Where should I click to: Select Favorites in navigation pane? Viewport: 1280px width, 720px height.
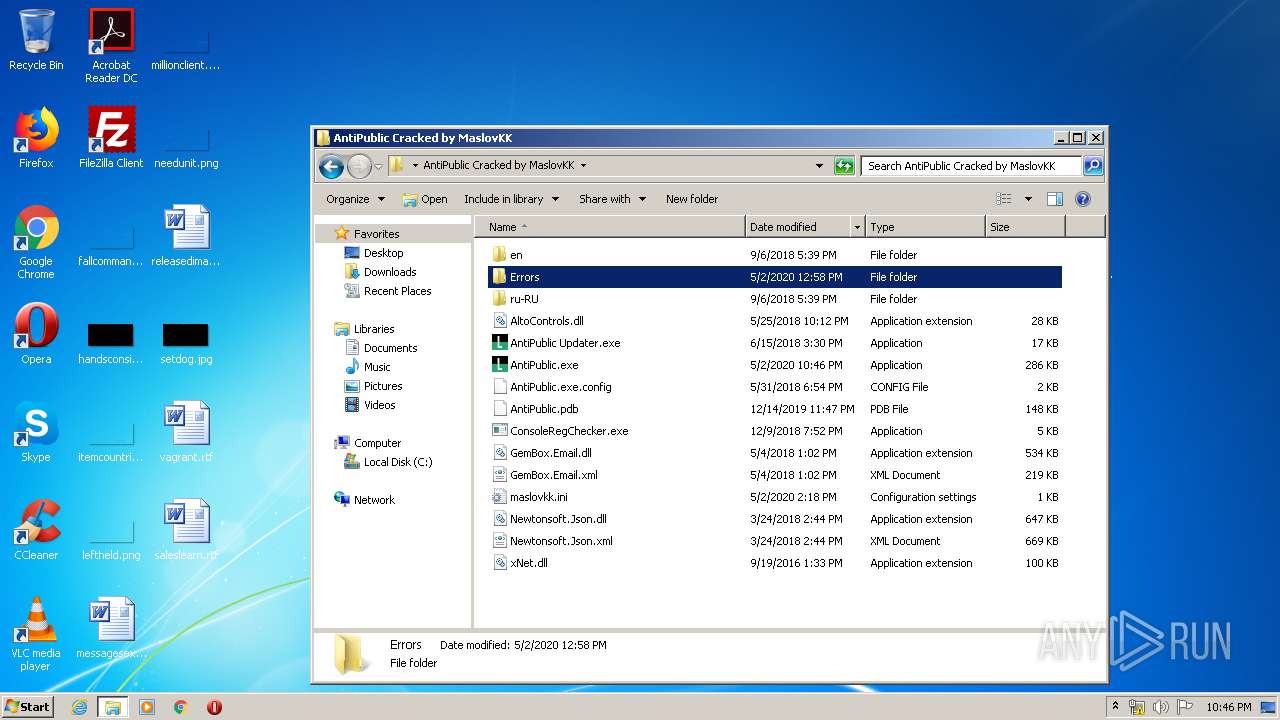(376, 233)
